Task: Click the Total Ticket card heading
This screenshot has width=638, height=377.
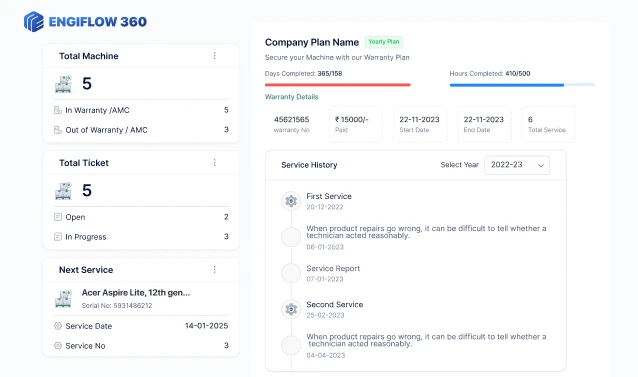Action: coord(84,163)
